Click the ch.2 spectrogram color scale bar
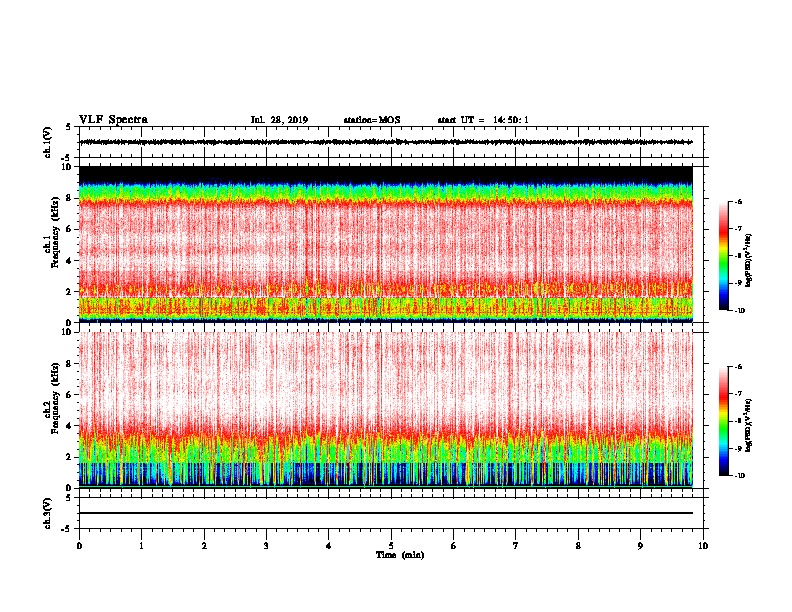Image resolution: width=792 pixels, height=612 pixels. coord(723,421)
